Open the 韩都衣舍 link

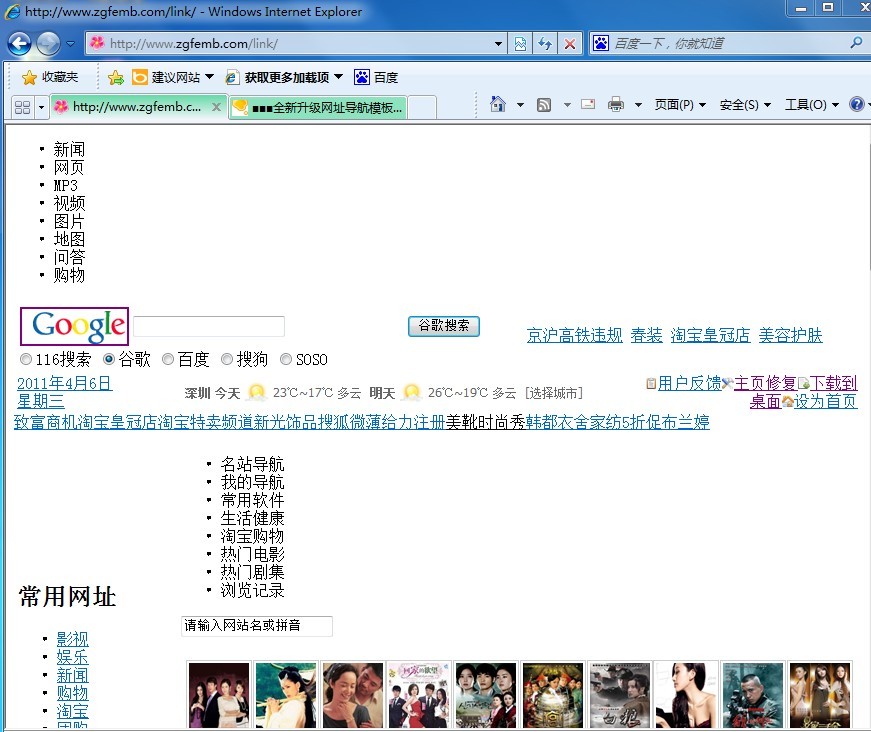557,422
